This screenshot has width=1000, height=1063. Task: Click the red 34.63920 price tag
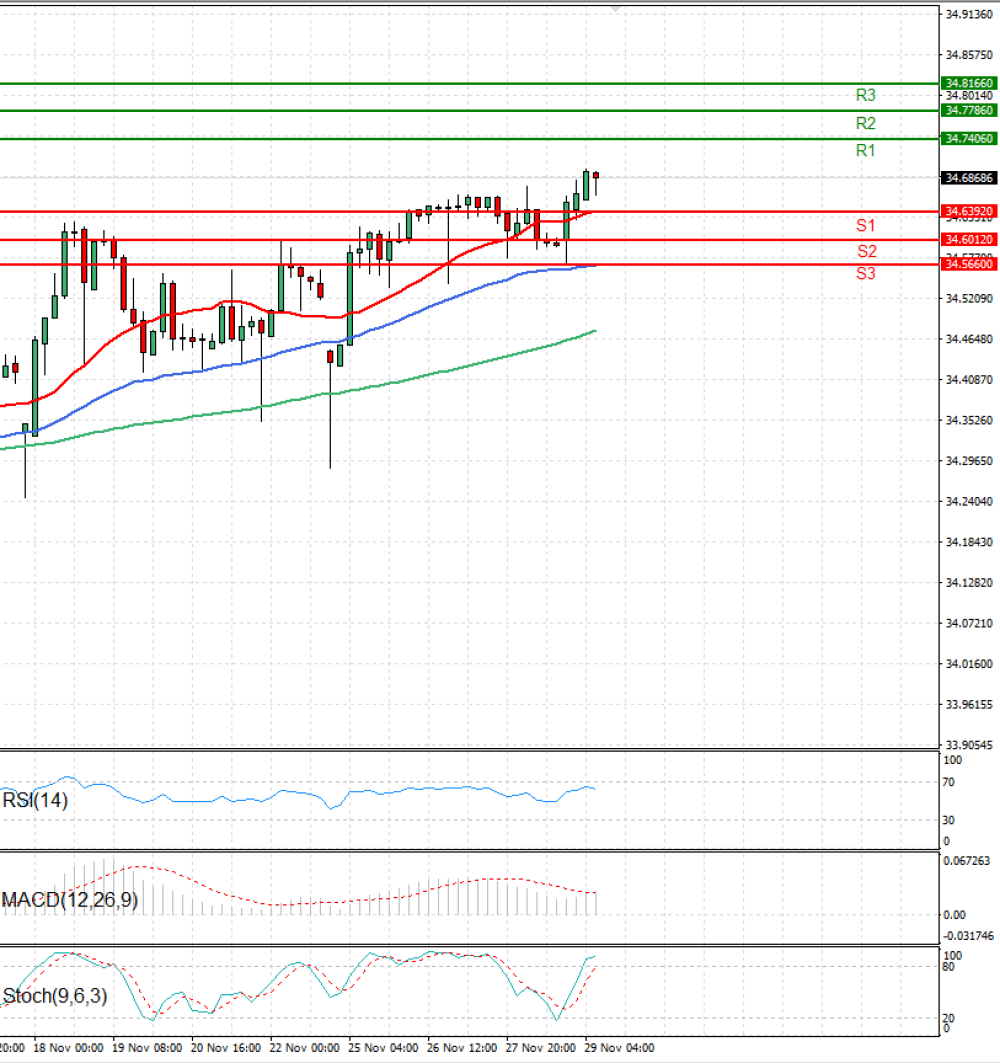pyautogui.click(x=969, y=212)
